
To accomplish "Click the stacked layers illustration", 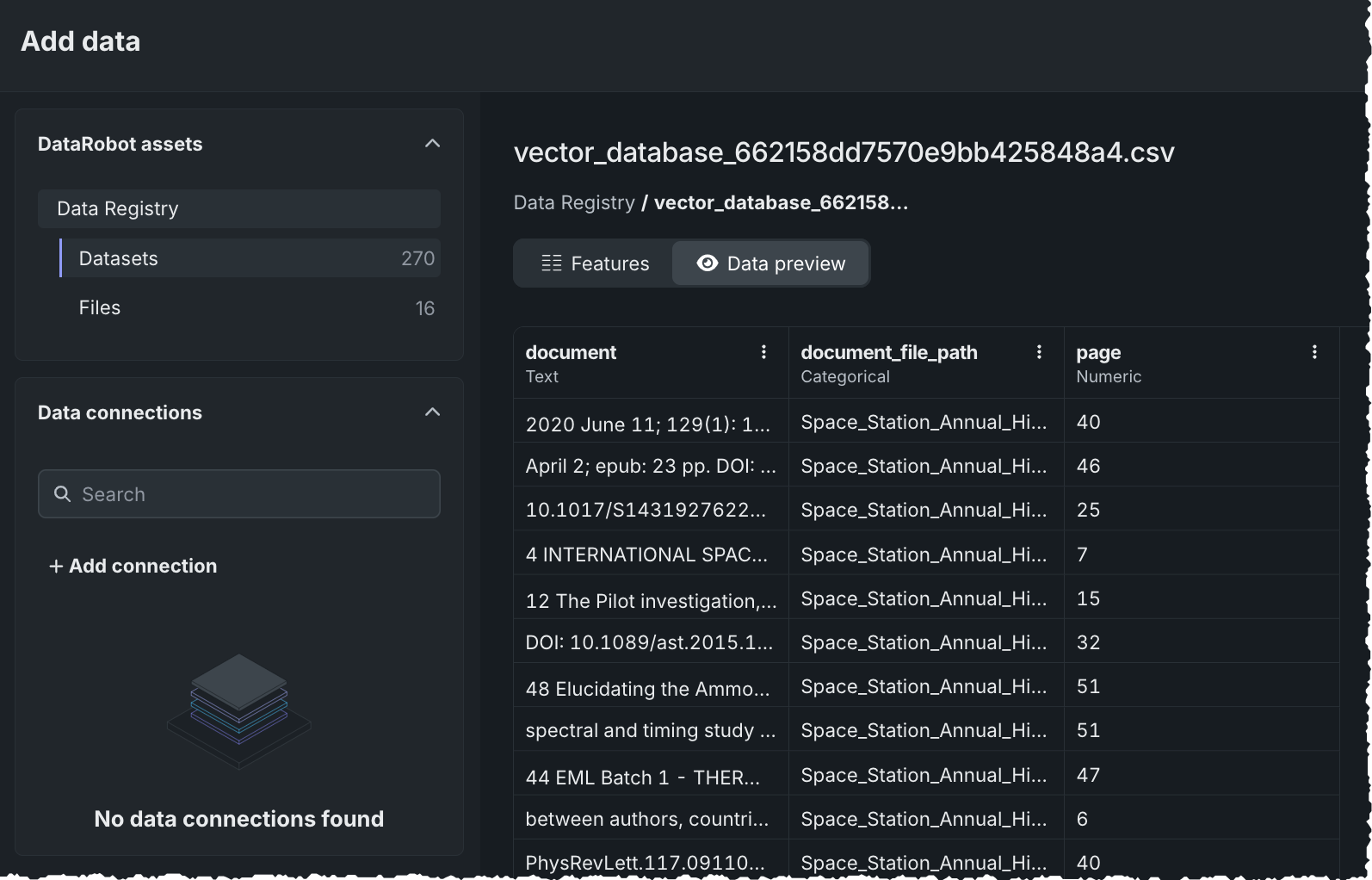I will point(238,708).
